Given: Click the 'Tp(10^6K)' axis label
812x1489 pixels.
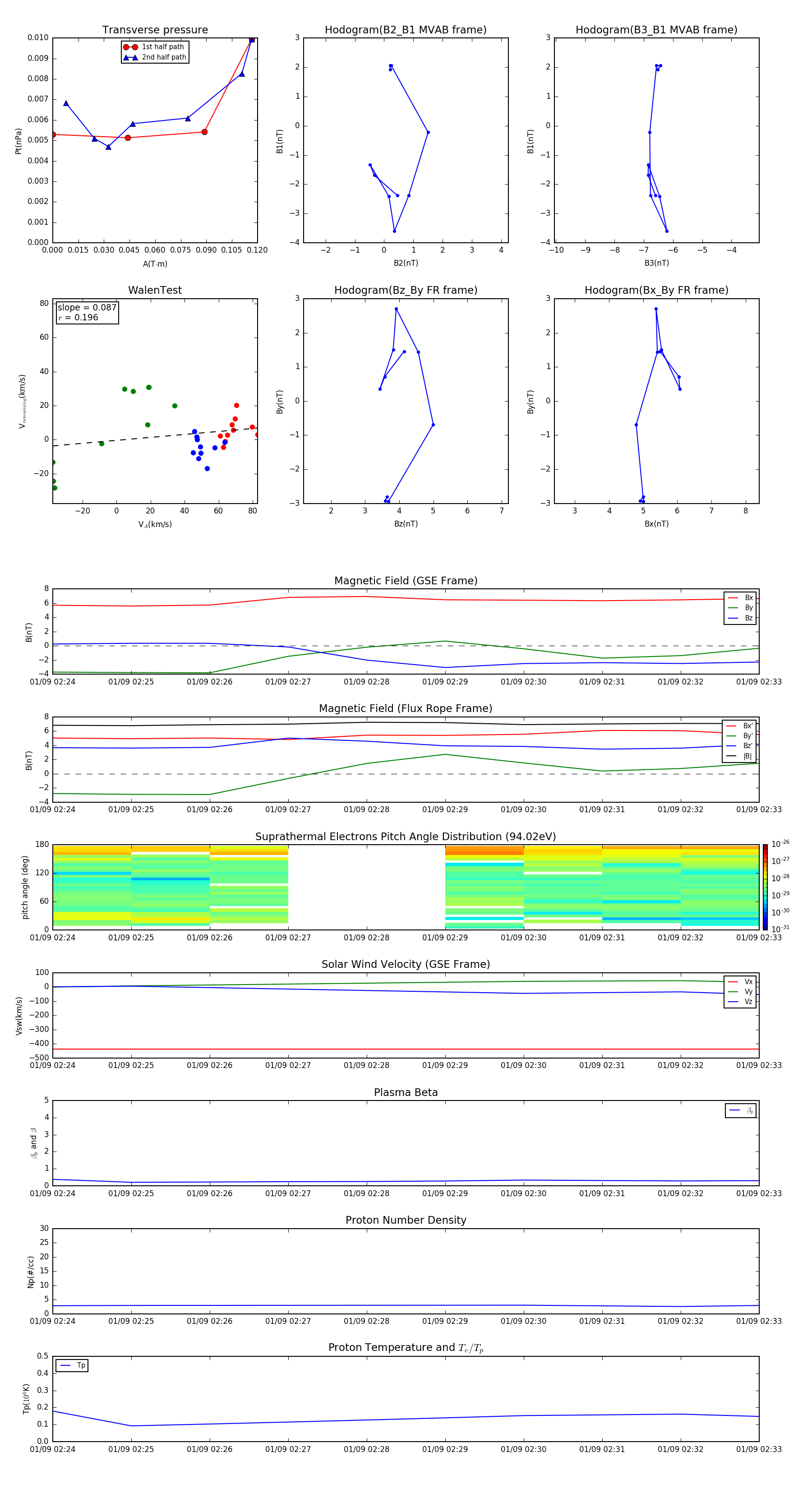Looking at the screenshot, I should 26,1399.
